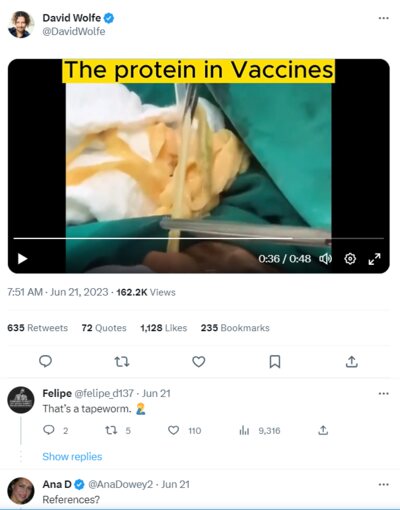
Task: Mute the video's sound
Action: (326, 259)
